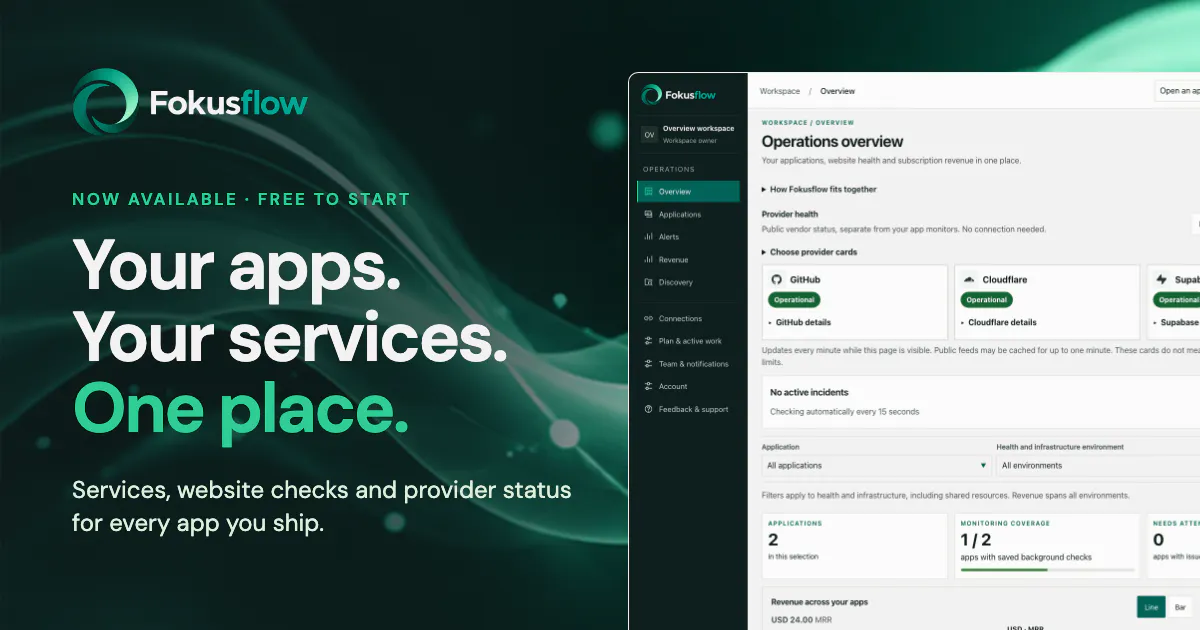Viewport: 1200px width, 630px height.
Task: Expand 'Choose provider cards' section
Action: click(x=809, y=252)
